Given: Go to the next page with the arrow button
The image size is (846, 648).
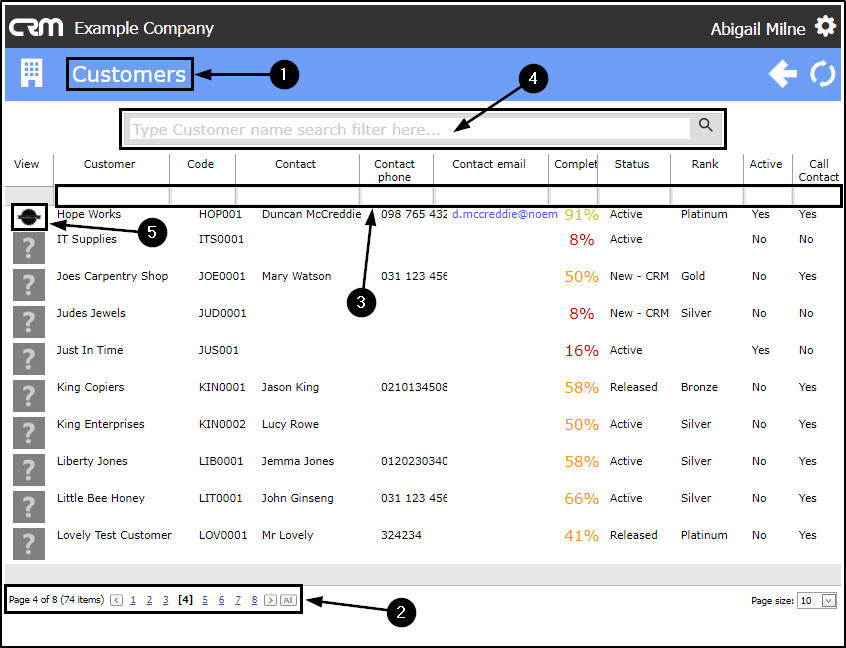Looking at the screenshot, I should click(270, 600).
